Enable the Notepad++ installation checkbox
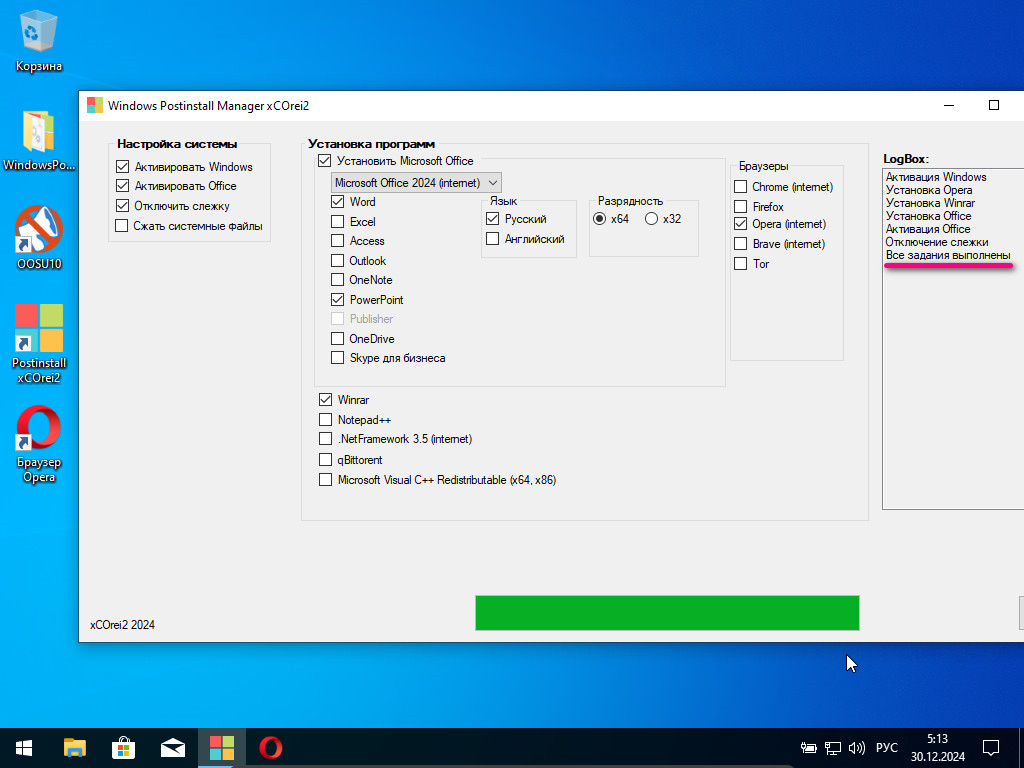Viewport: 1024px width, 768px height. [325, 420]
